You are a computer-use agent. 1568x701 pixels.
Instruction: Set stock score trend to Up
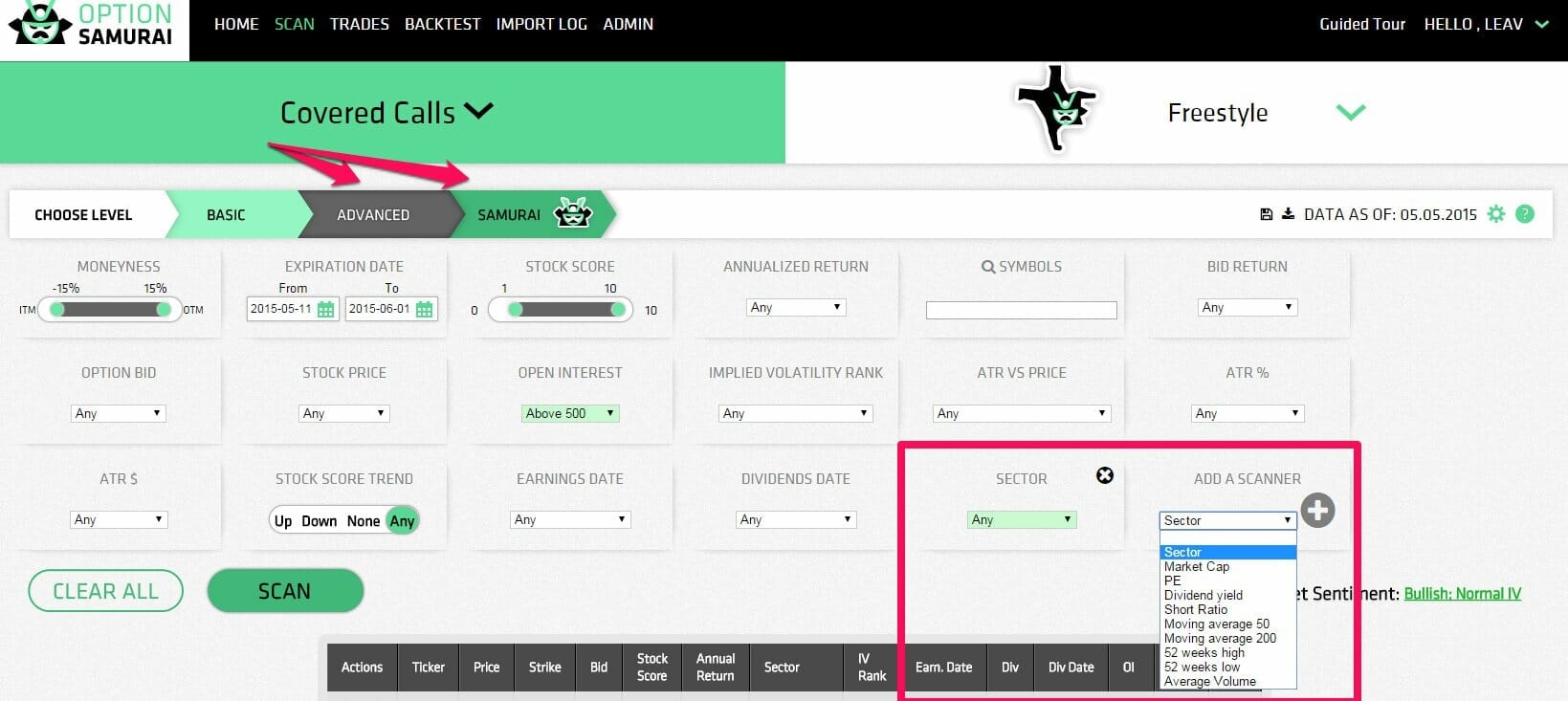tap(282, 521)
